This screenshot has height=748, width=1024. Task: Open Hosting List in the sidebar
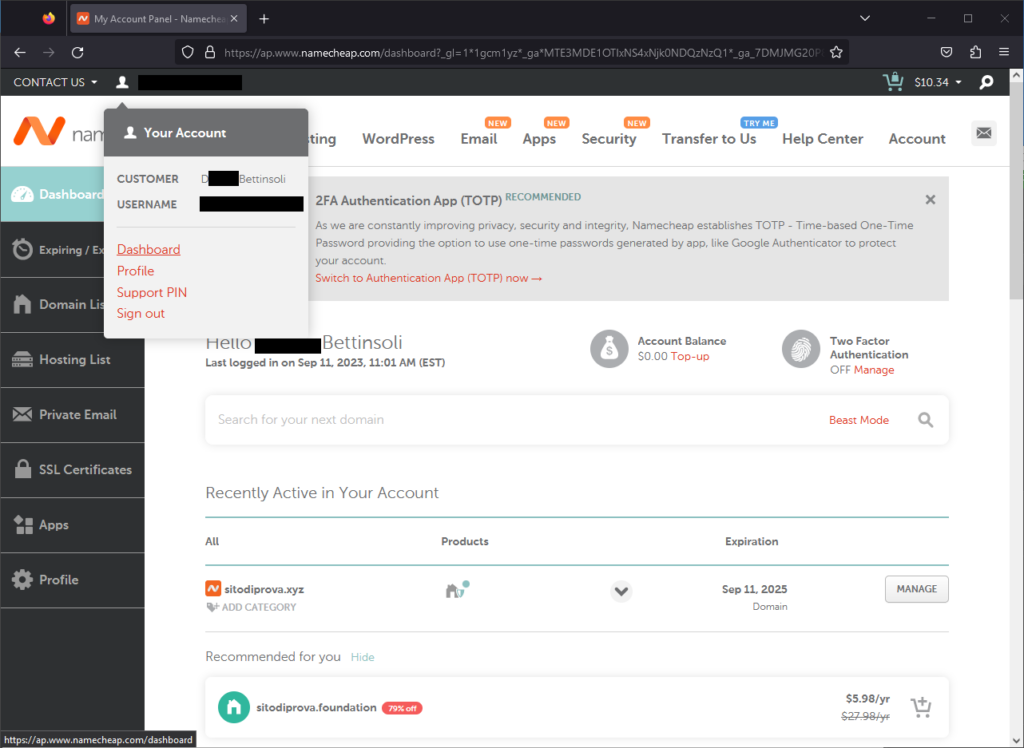(72, 359)
